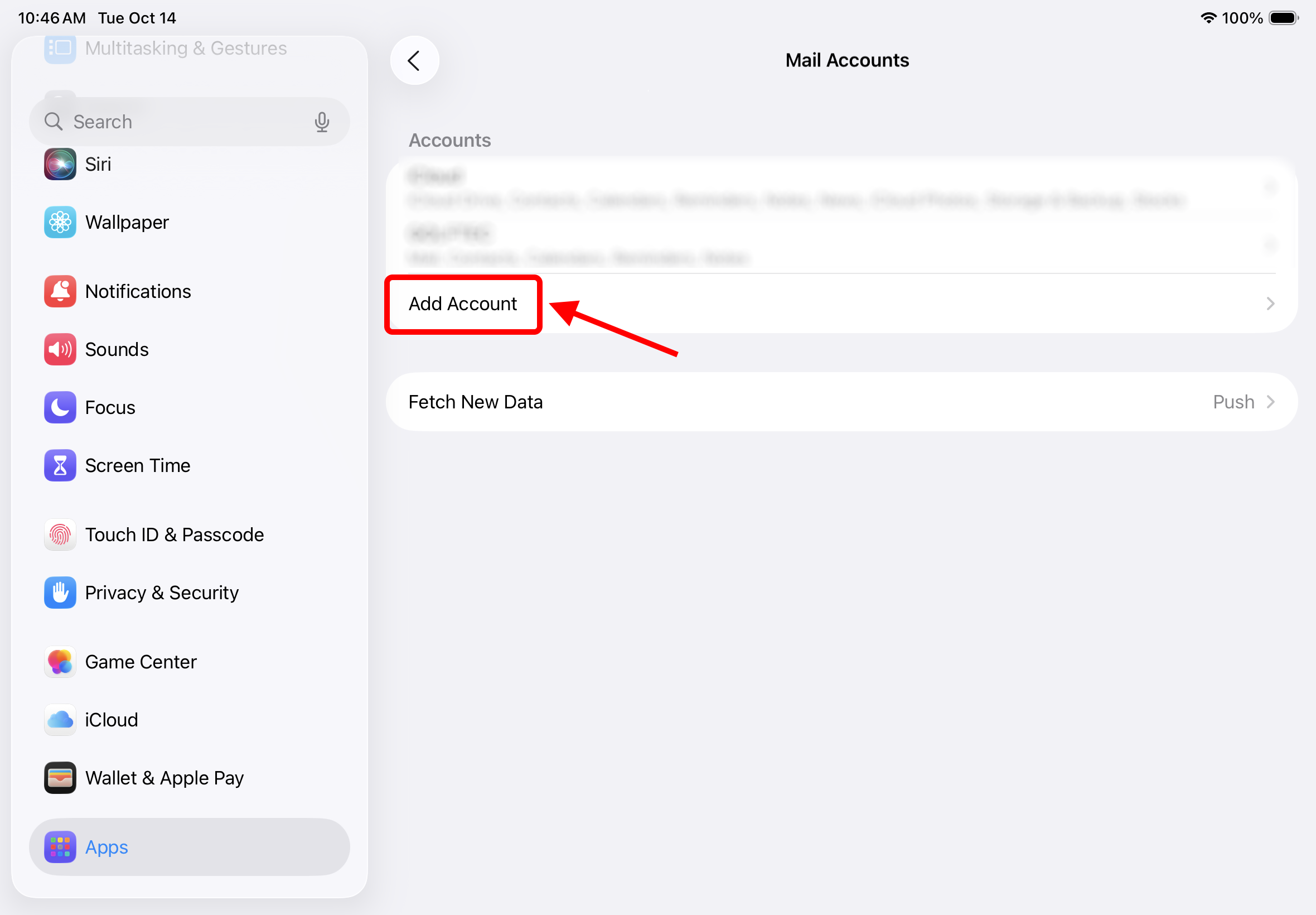
Task: Tap the Wallpaper flower icon
Action: tap(60, 222)
